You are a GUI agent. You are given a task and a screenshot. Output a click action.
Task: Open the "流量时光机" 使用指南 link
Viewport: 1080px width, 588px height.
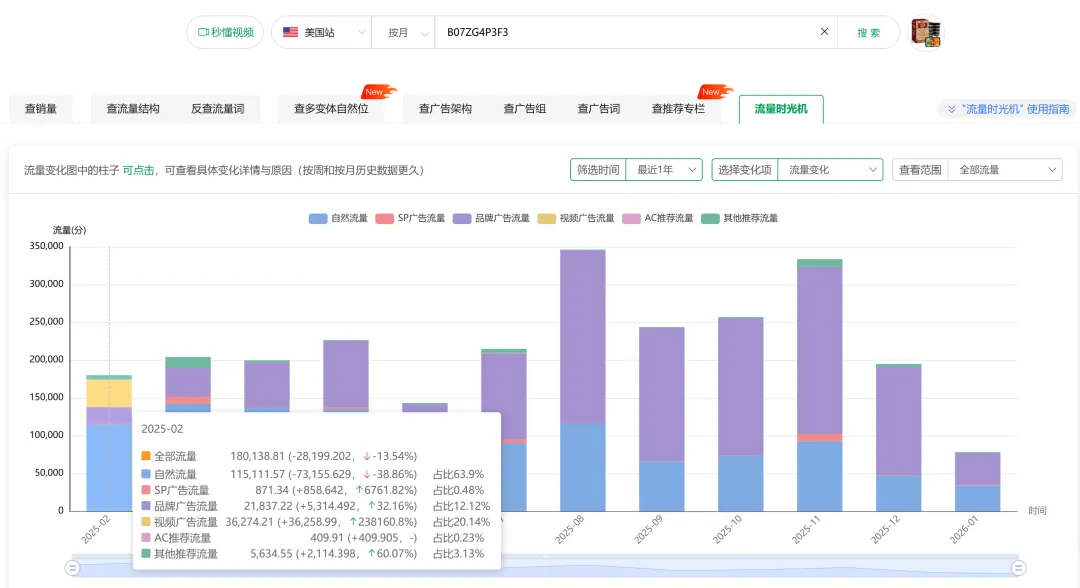point(1008,109)
